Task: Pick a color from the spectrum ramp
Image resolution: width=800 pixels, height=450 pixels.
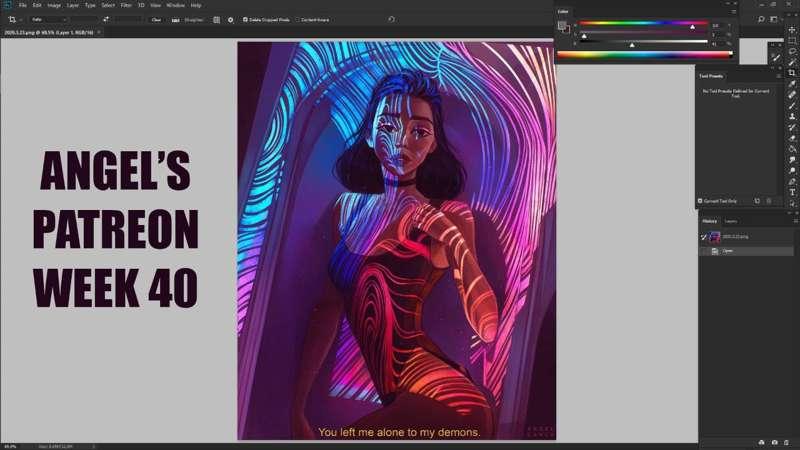Action: (644, 55)
